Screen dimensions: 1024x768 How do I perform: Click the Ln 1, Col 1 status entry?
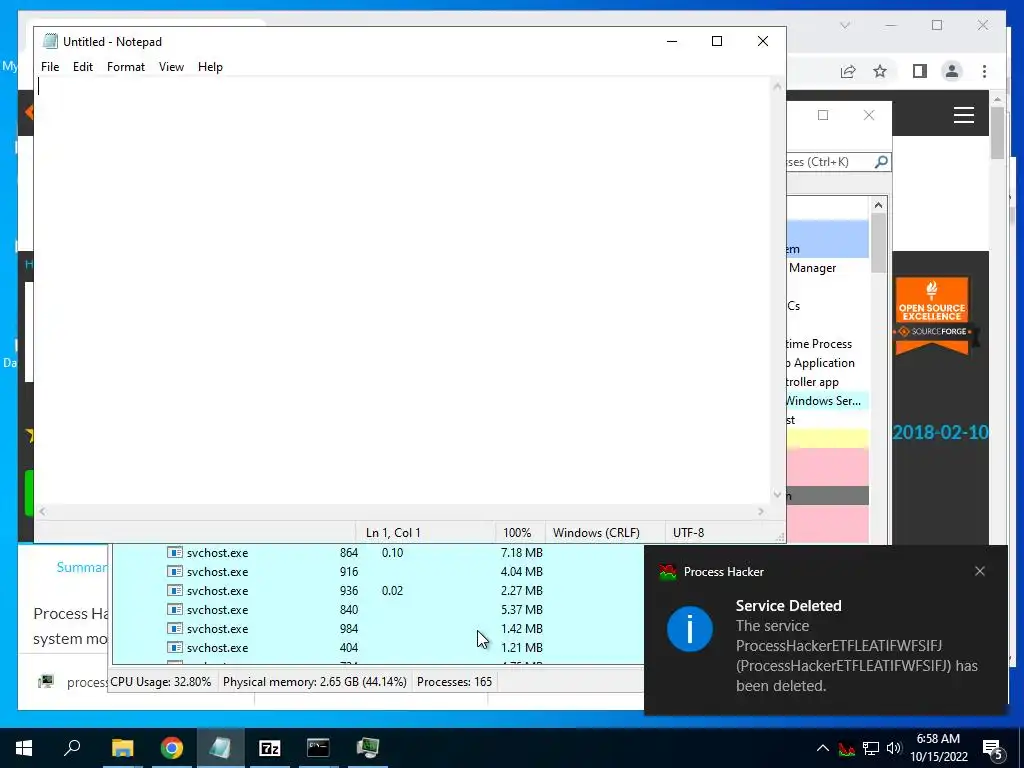point(393,533)
